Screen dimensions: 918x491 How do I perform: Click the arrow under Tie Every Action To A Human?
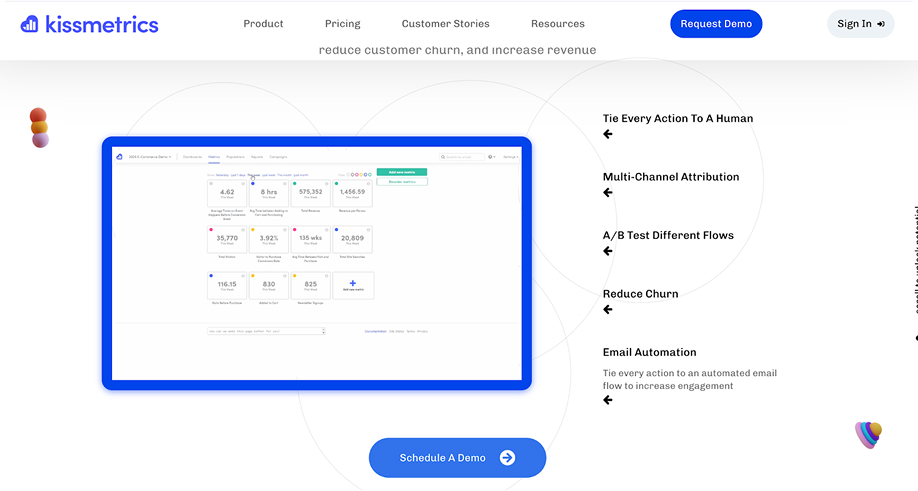click(607, 135)
